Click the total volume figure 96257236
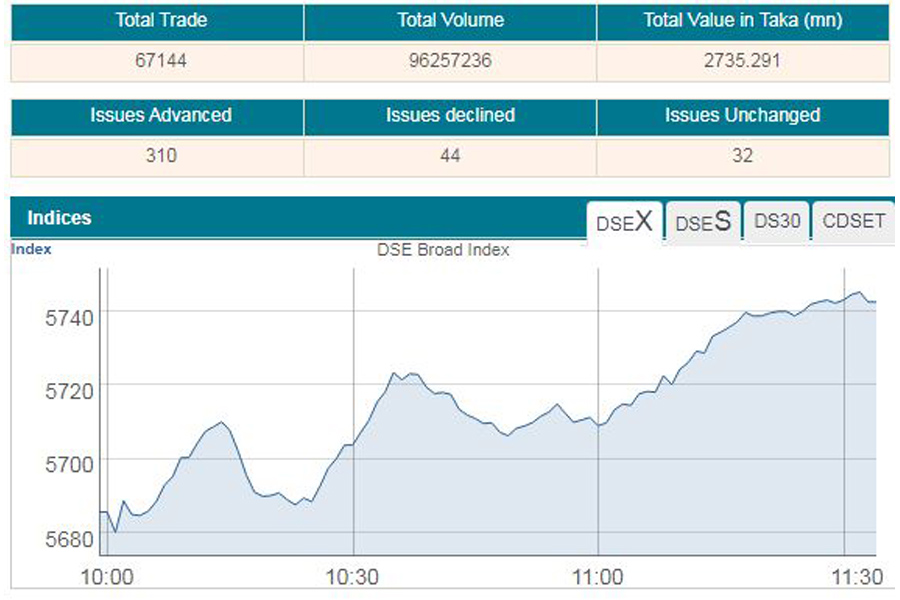Image resolution: width=900 pixels, height=600 pixels. pos(450,60)
